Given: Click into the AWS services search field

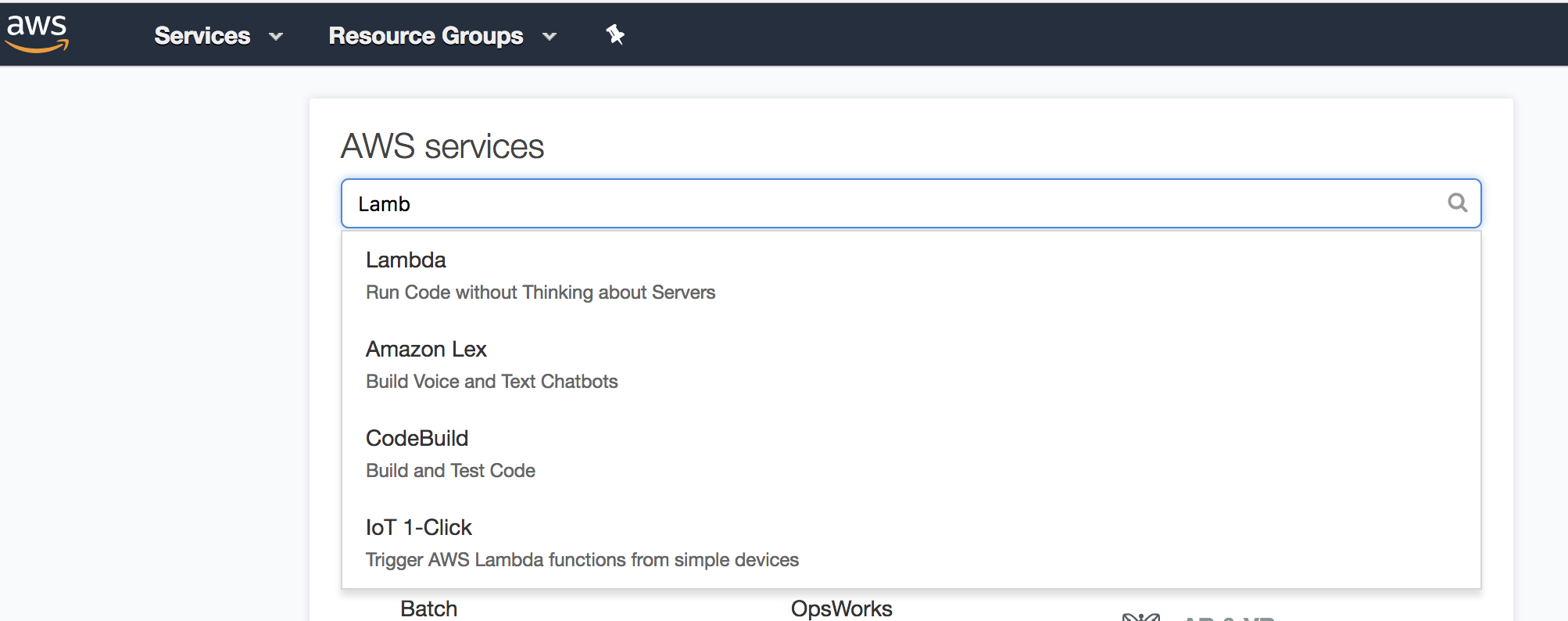Looking at the screenshot, I should coord(911,203).
